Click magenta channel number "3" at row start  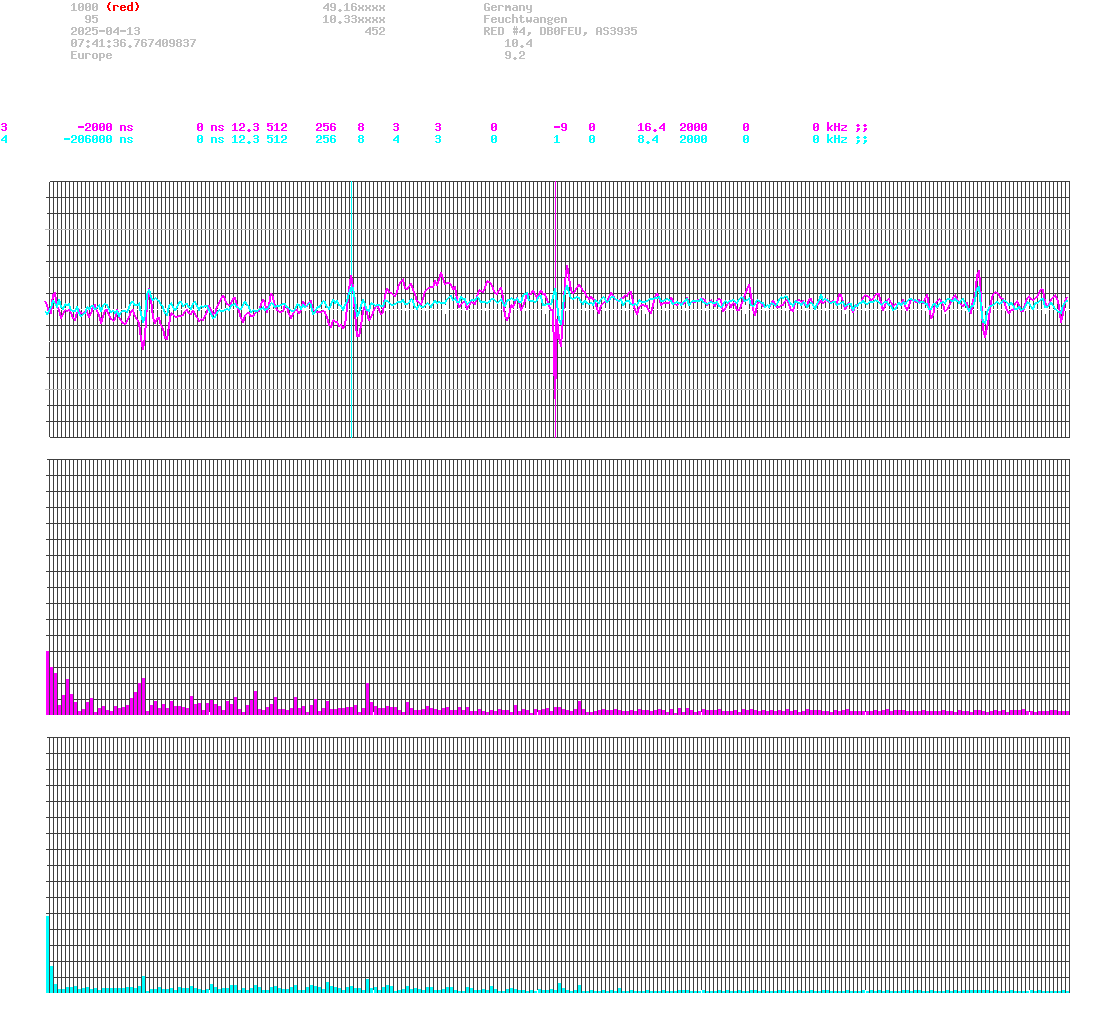click(x=4, y=127)
